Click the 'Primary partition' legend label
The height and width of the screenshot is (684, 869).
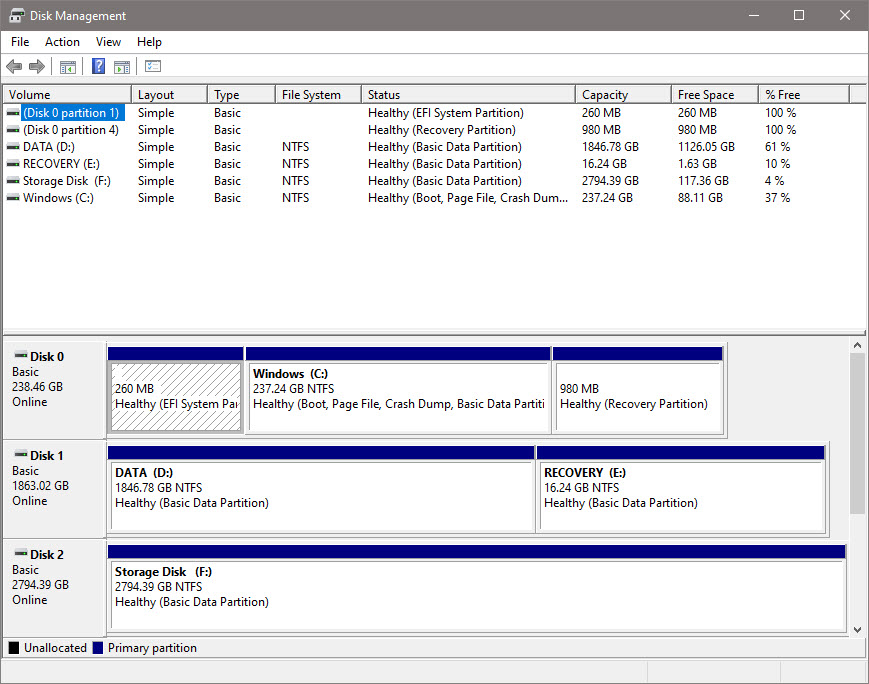pyautogui.click(x=152, y=648)
